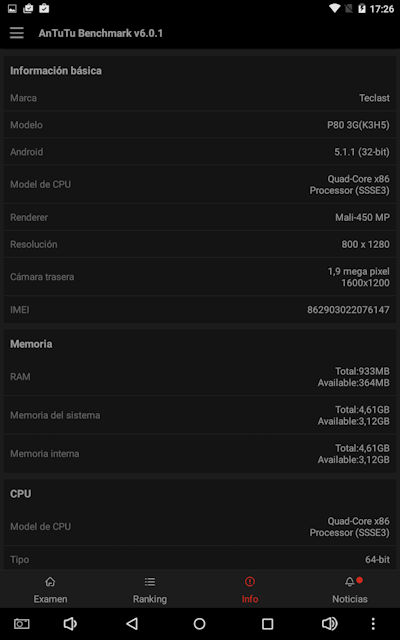400x640 pixels.
Task: Tap the circular Home button icon
Action: pyautogui.click(x=199, y=623)
